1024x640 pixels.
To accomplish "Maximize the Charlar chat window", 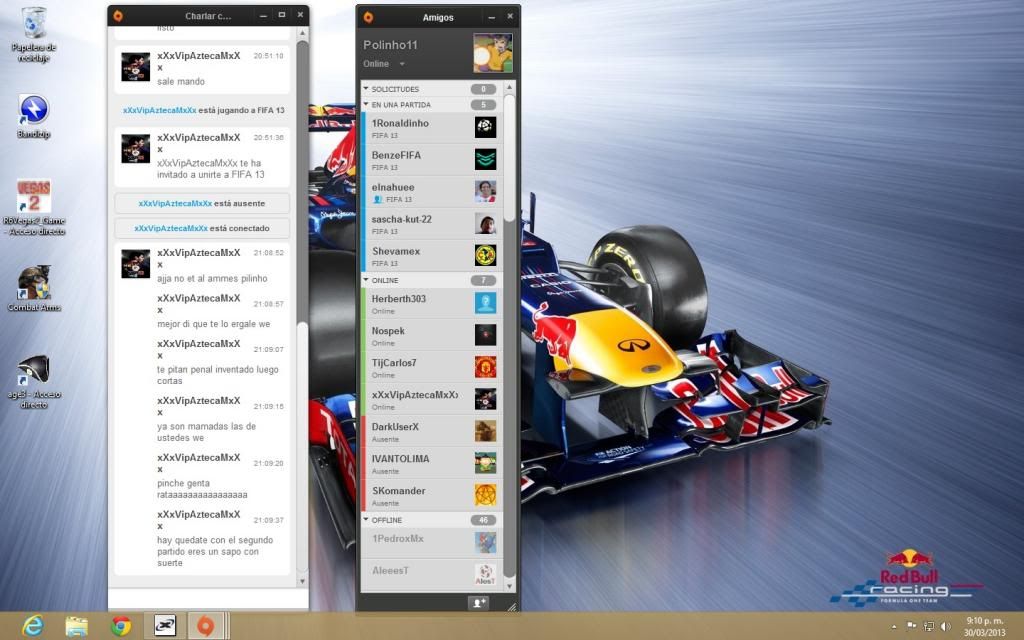I will click(x=281, y=15).
